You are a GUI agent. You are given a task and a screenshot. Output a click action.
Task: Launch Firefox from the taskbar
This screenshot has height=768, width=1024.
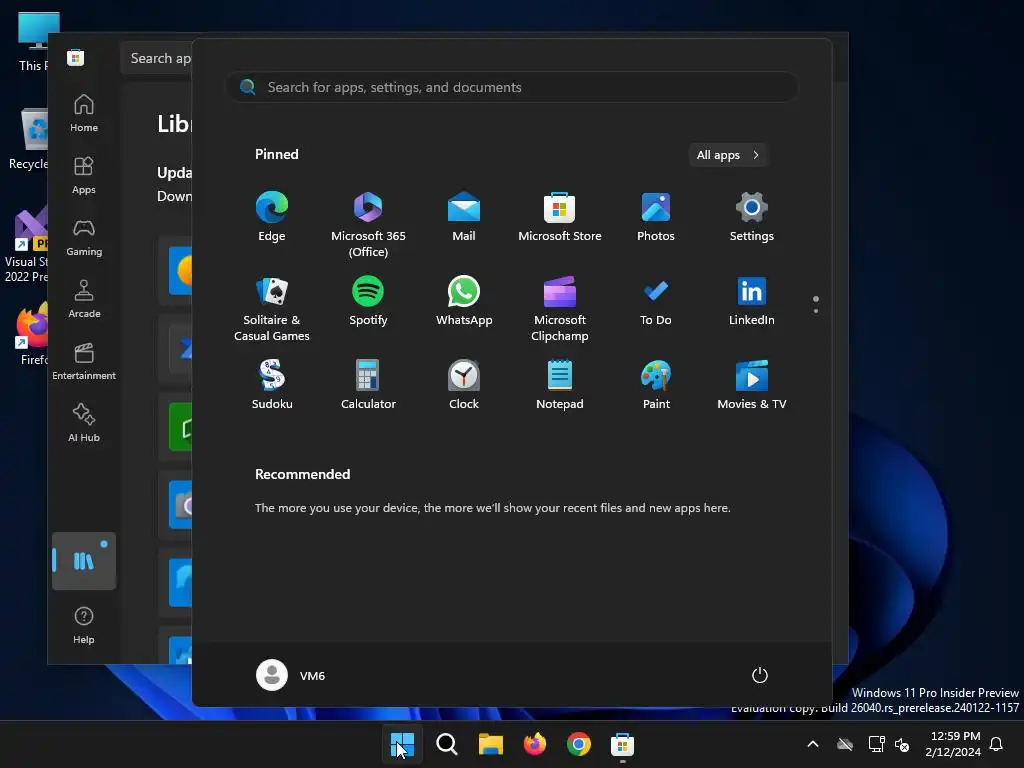[535, 744]
